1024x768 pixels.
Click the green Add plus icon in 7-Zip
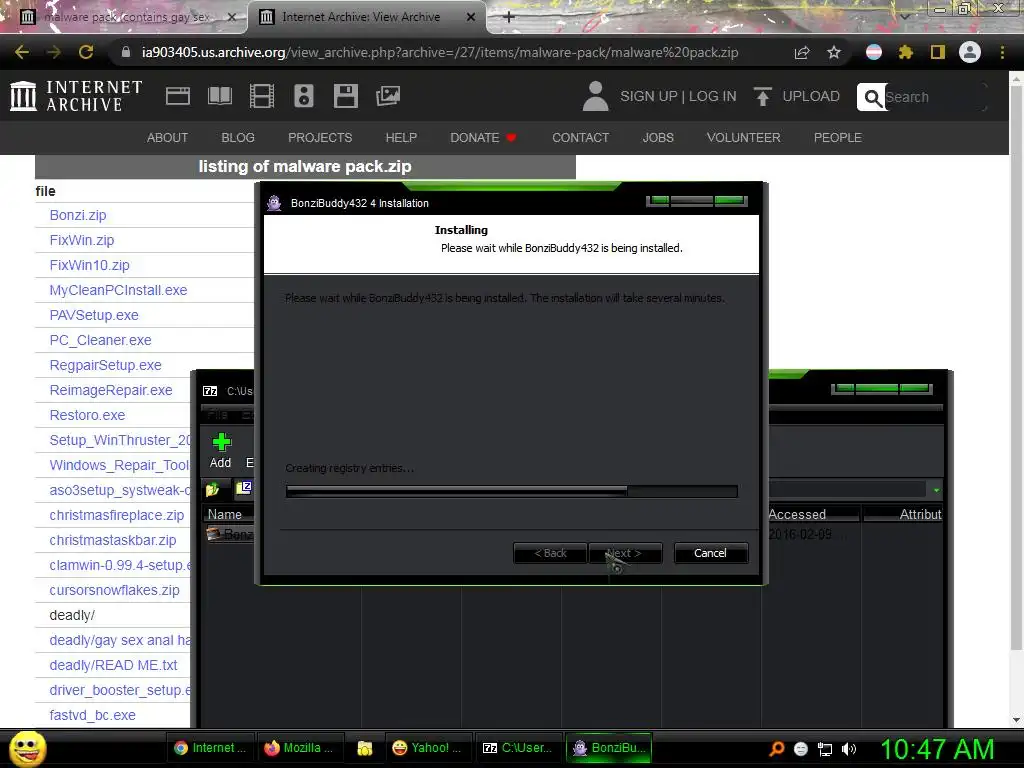(221, 442)
